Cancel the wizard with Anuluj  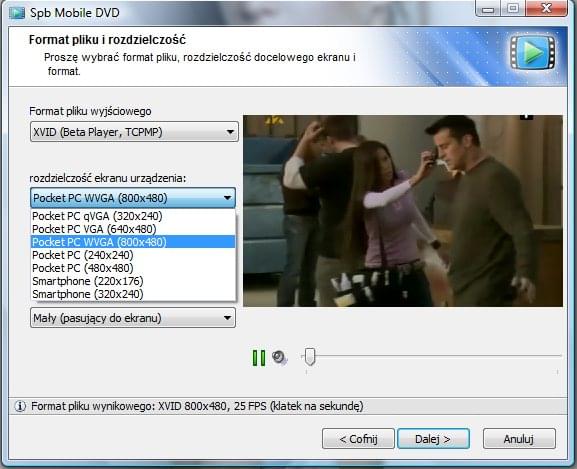519,438
